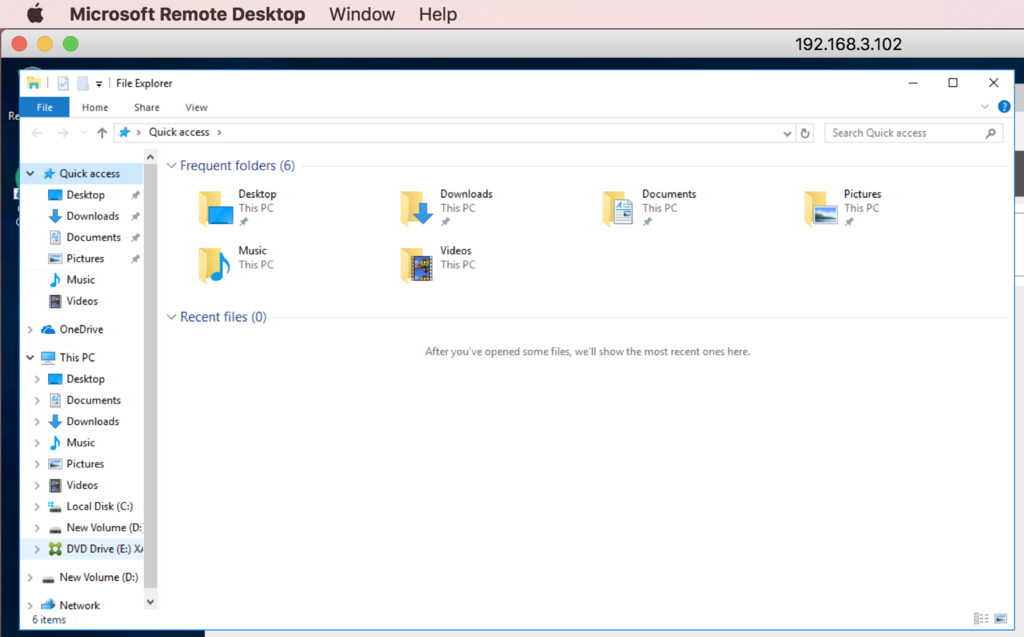Select Documents under This PC

pyautogui.click(x=93, y=400)
